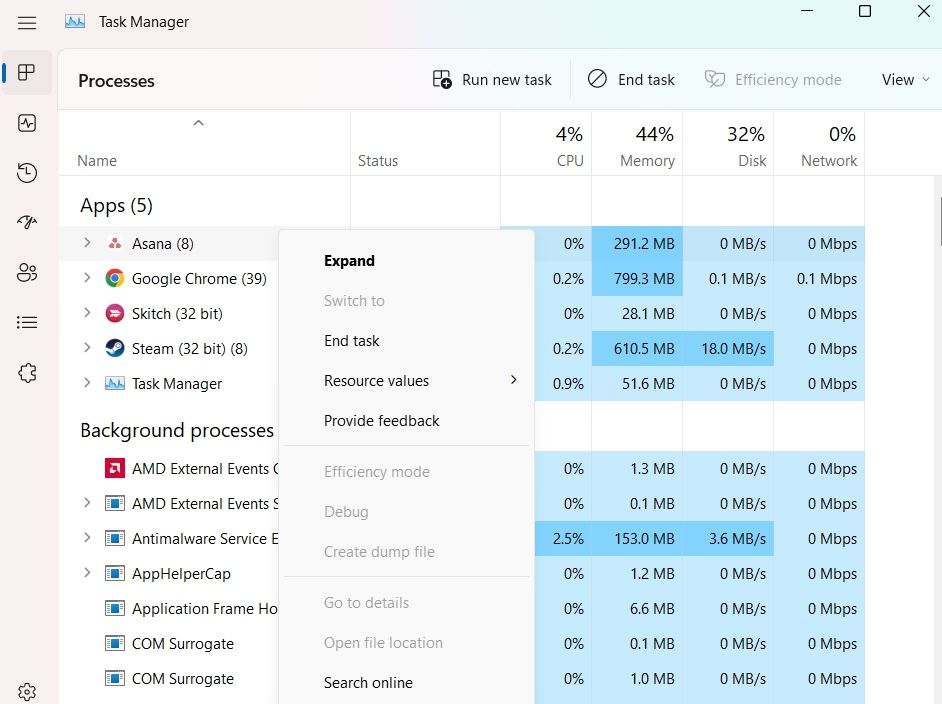Open the Performance view icon
This screenshot has width=942, height=704.
27,122
